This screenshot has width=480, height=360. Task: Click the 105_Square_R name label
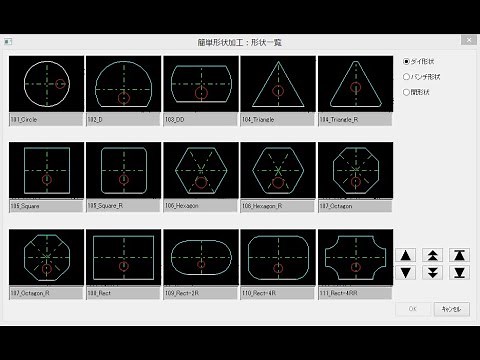click(123, 206)
